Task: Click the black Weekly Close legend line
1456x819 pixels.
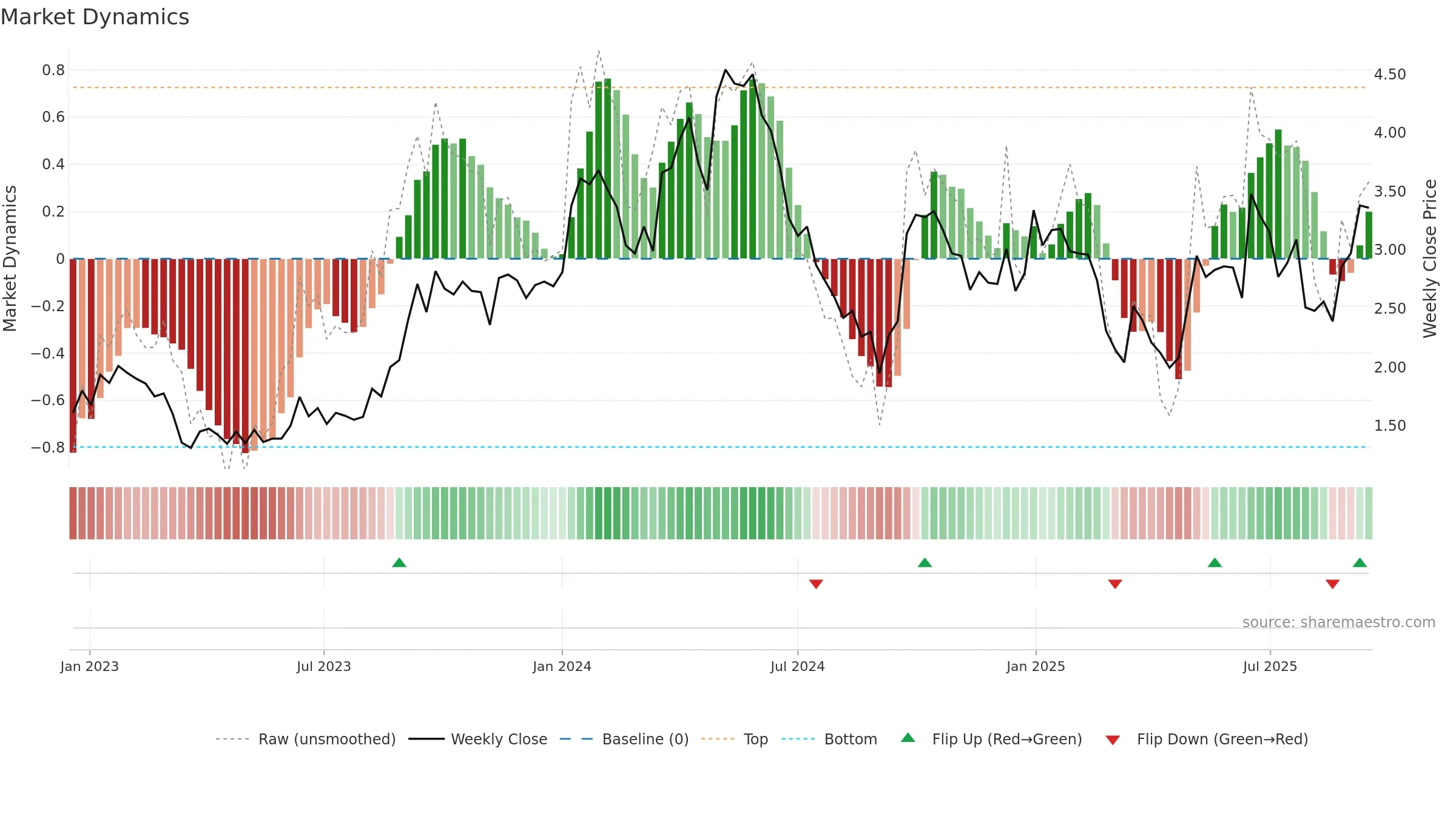Action: (426, 739)
